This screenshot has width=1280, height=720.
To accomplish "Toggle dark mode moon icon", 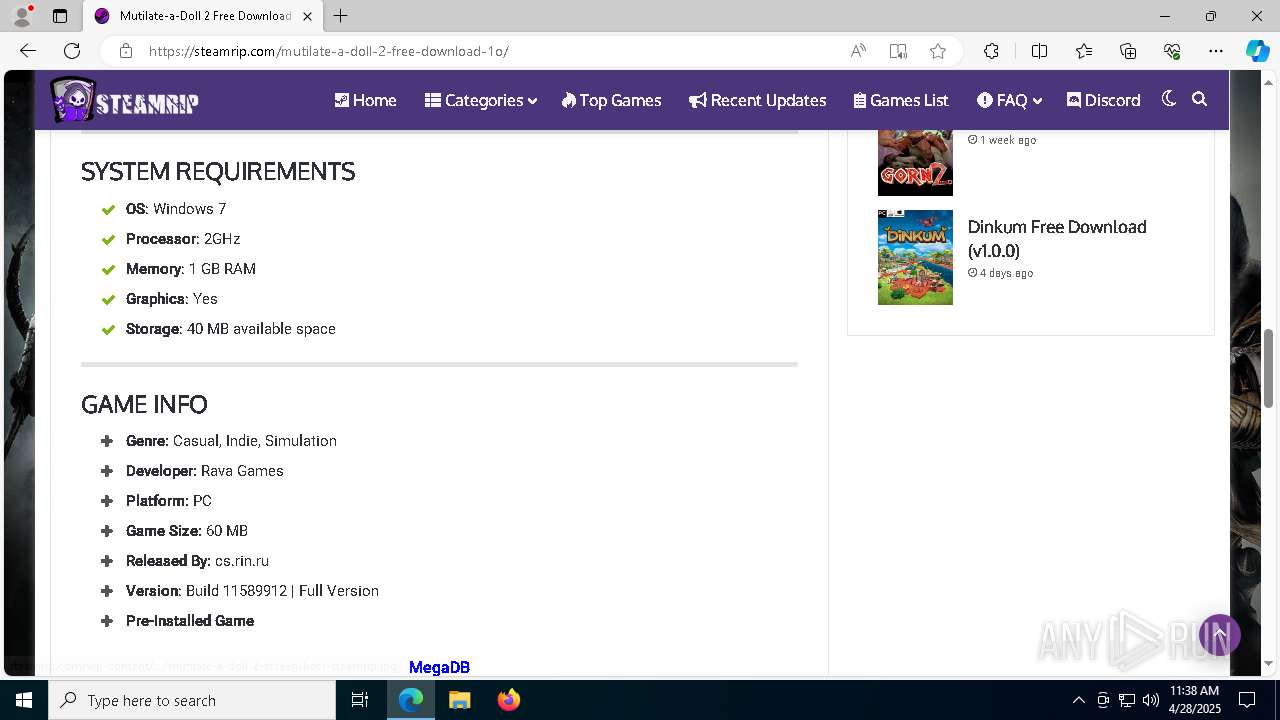I will [1168, 99].
